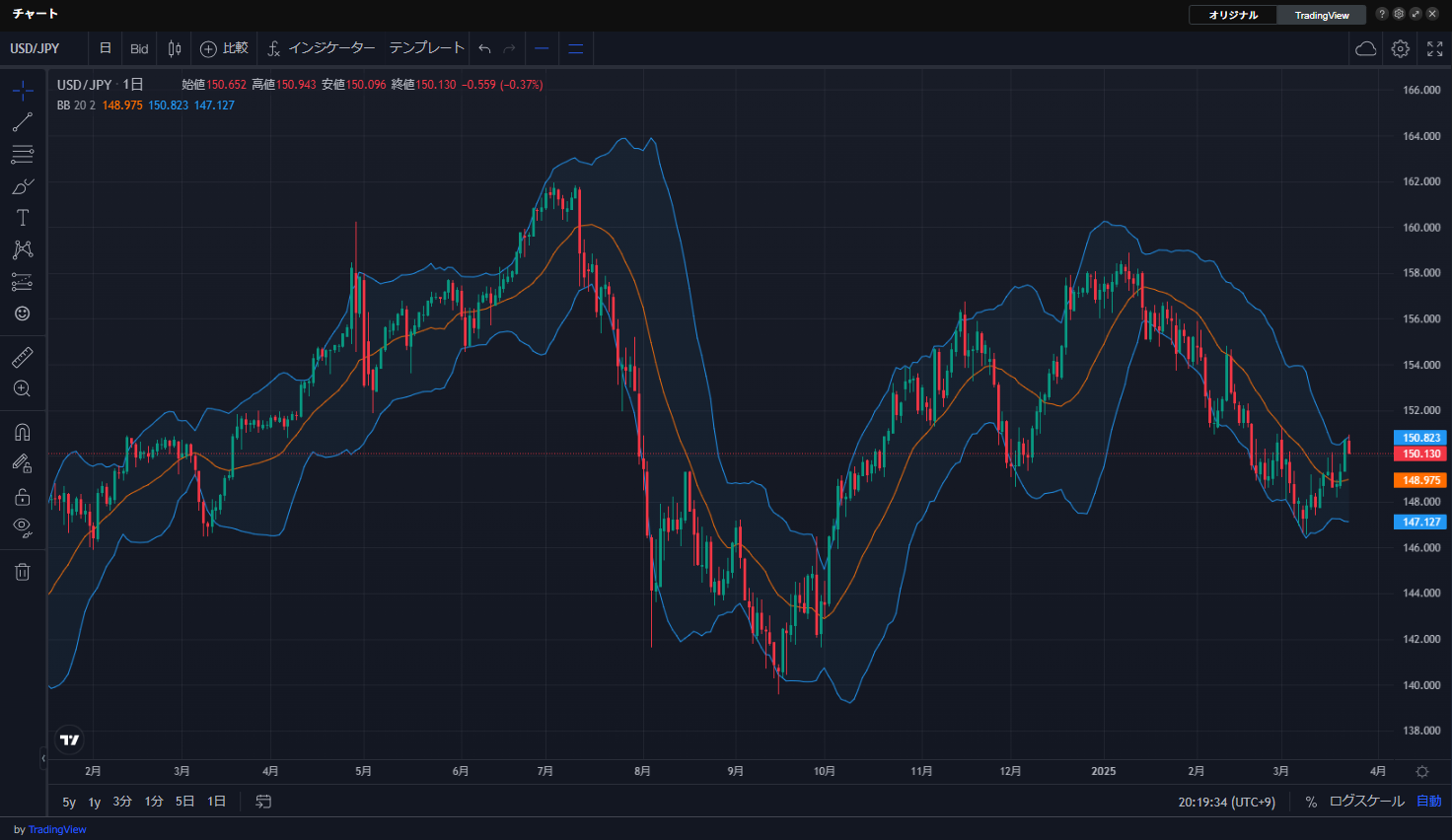Select the 3分 time range

click(122, 802)
